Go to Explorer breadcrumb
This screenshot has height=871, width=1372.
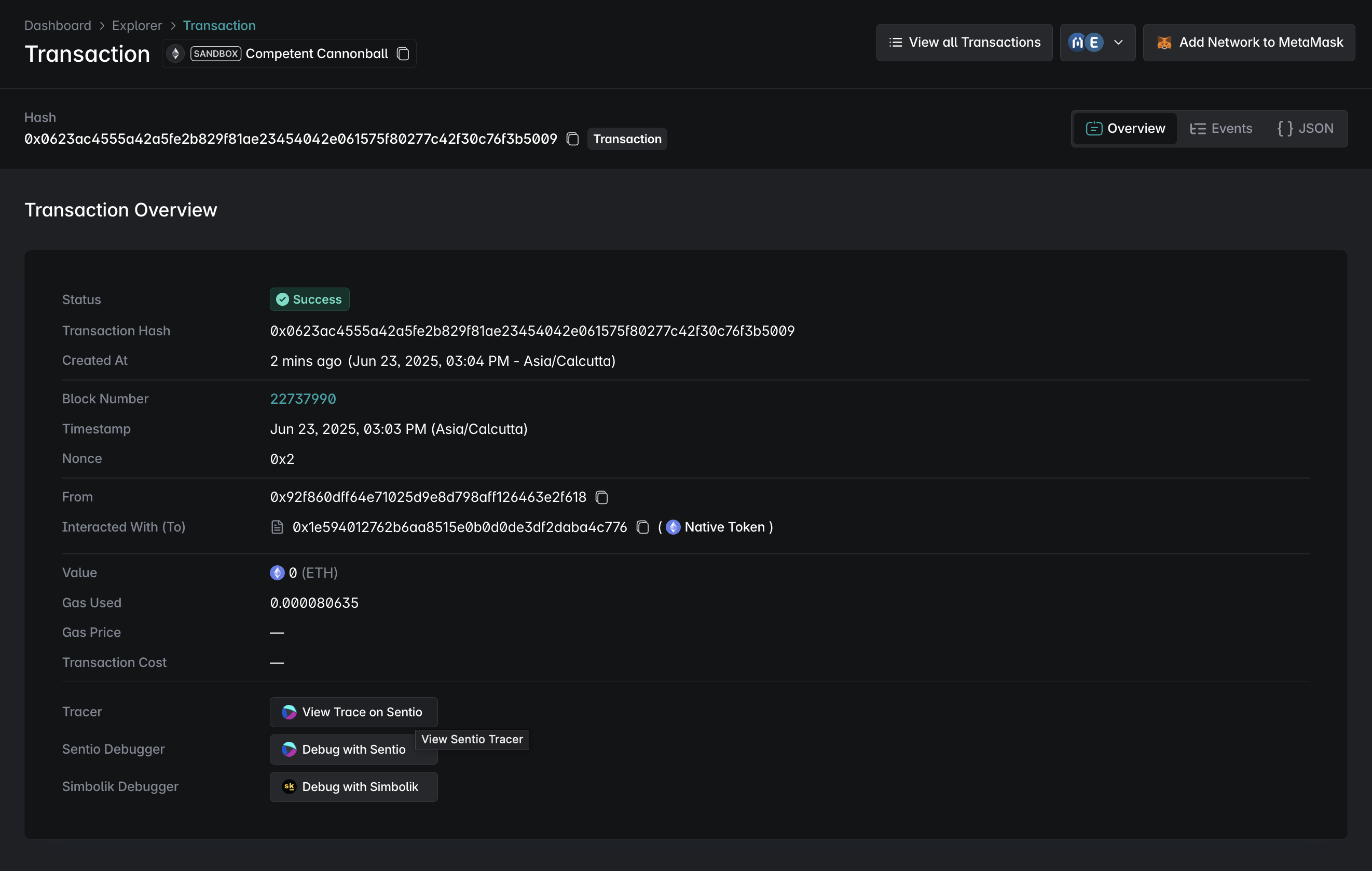[x=137, y=25]
